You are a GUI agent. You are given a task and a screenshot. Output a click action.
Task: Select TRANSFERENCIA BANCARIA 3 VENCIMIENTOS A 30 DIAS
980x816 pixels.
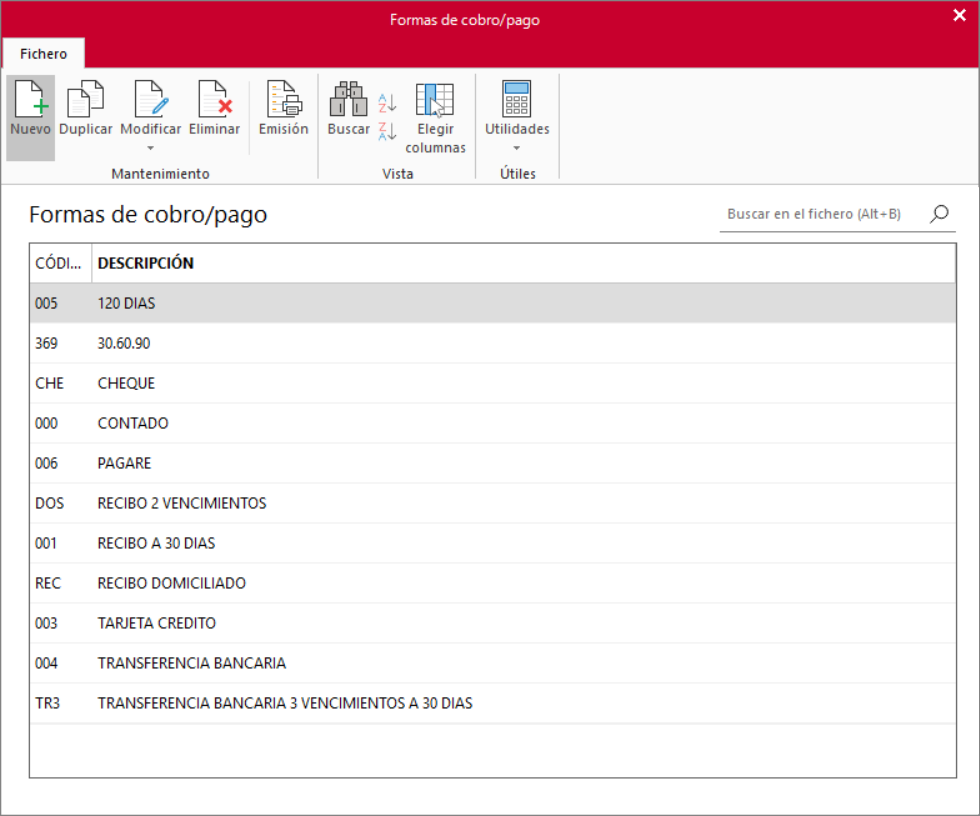(x=492, y=703)
